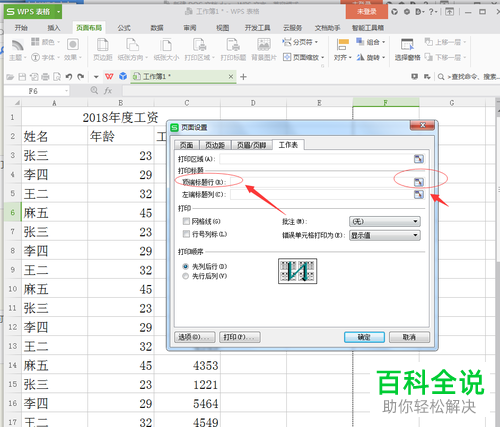The width and height of the screenshot is (500, 427).
Task: Click 上移一层 bring forward icon
Action: coord(428,42)
